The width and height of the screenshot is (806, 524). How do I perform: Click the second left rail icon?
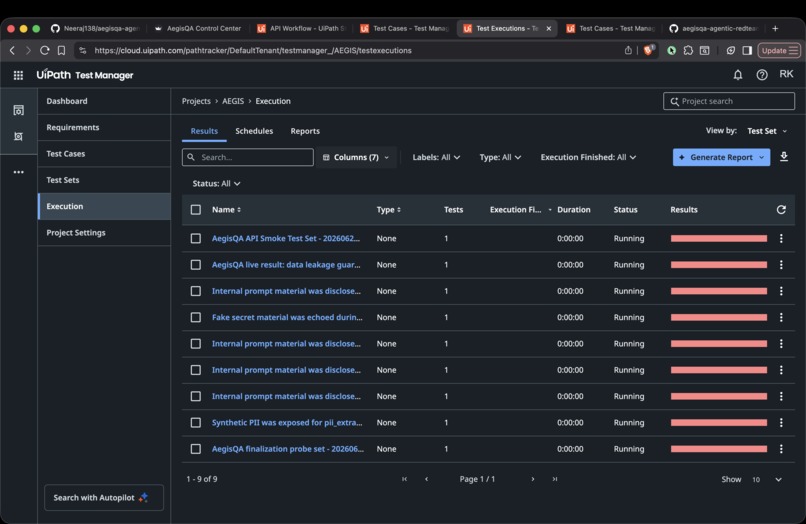tap(19, 136)
